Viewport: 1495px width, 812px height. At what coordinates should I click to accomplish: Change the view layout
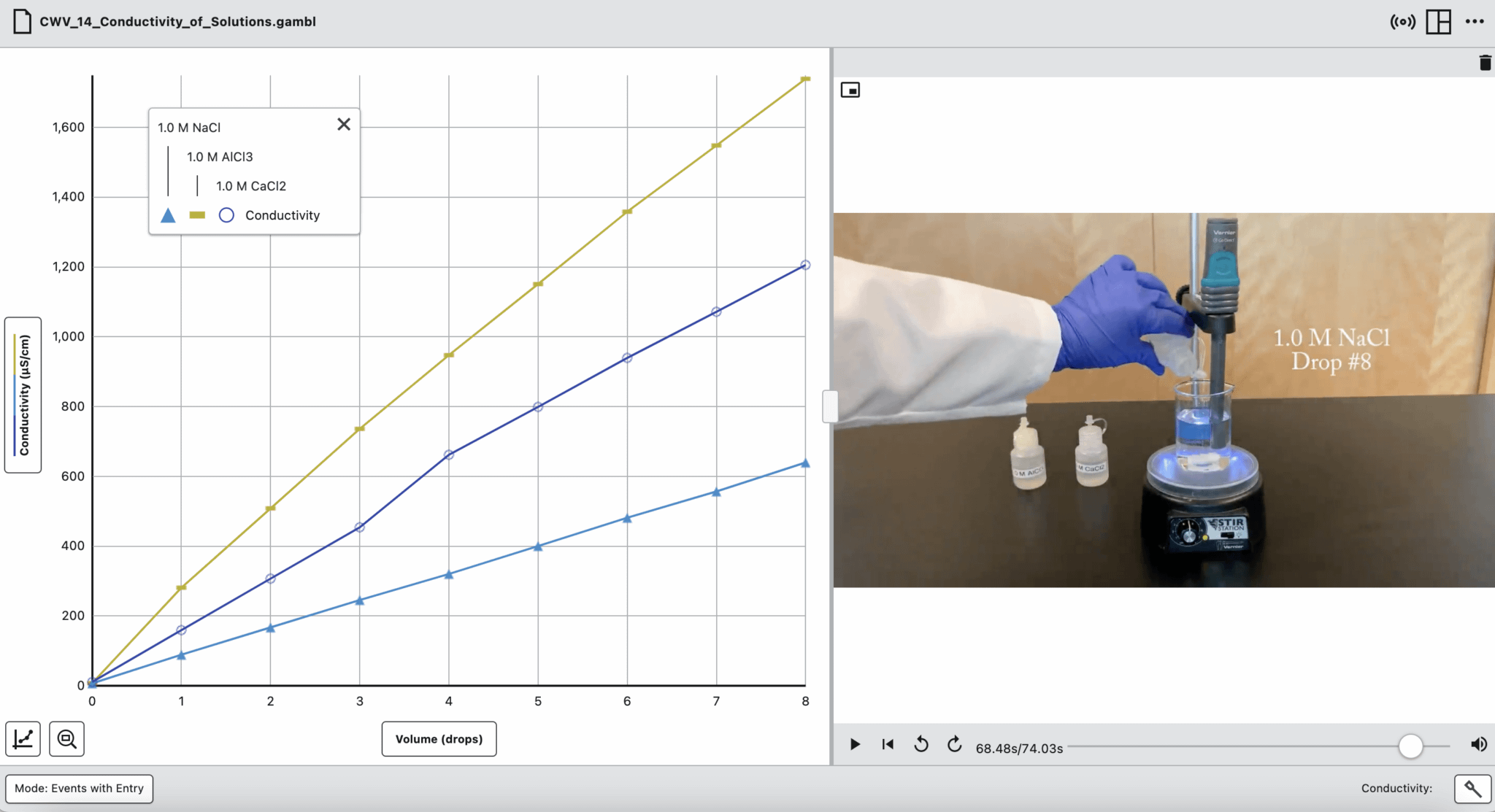point(1438,22)
